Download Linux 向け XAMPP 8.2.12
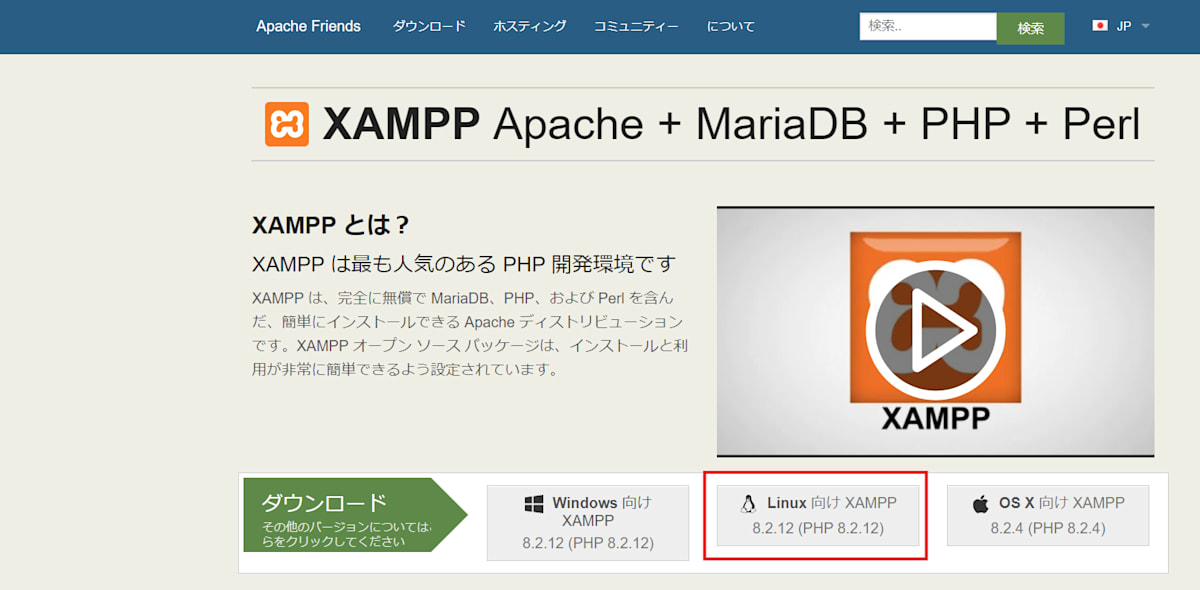 click(x=818, y=515)
